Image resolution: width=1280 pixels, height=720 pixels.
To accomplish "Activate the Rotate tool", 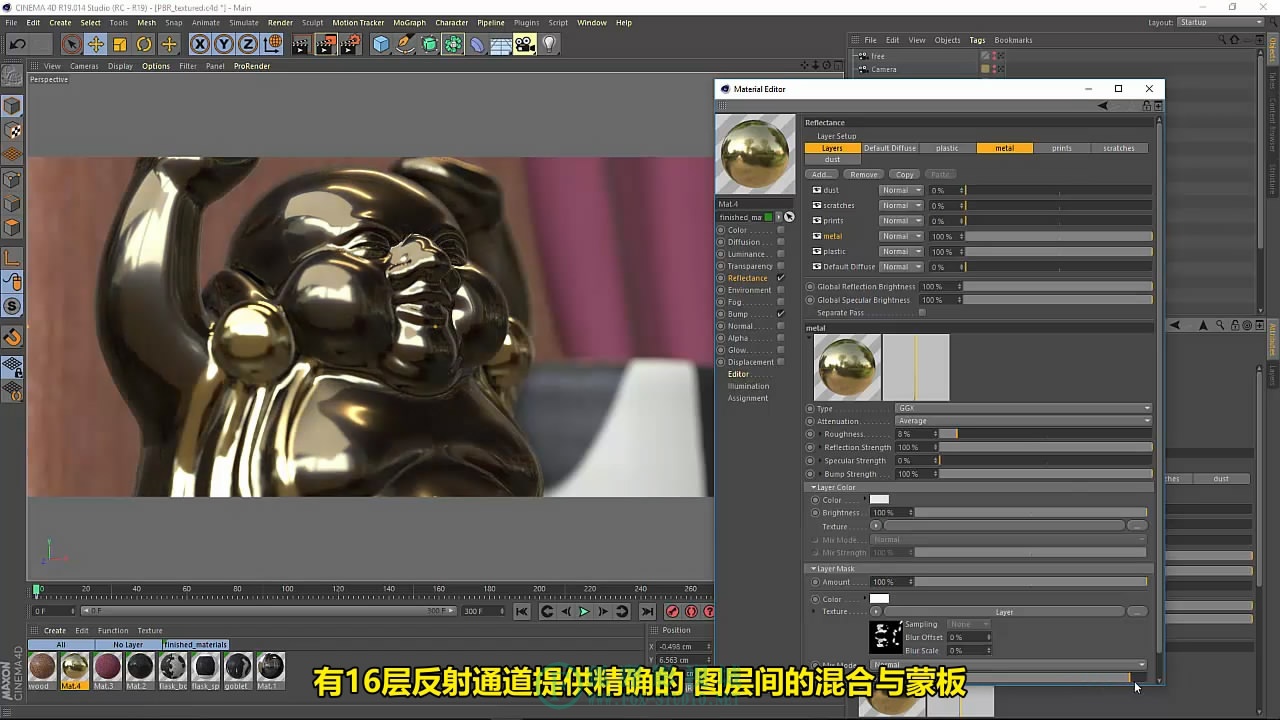I will [x=144, y=44].
